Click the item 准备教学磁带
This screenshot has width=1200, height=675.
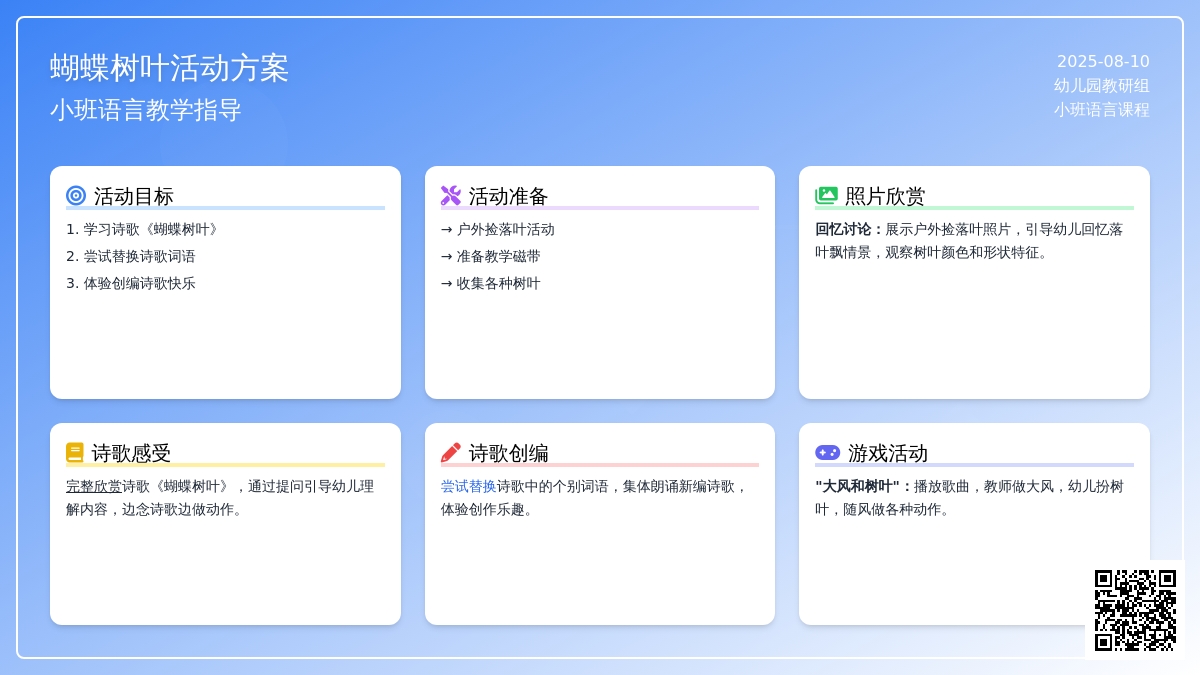click(x=491, y=256)
